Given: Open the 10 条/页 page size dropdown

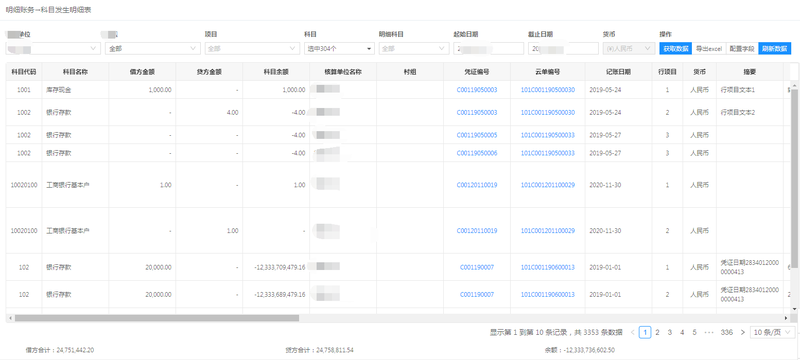Looking at the screenshot, I should tap(772, 332).
